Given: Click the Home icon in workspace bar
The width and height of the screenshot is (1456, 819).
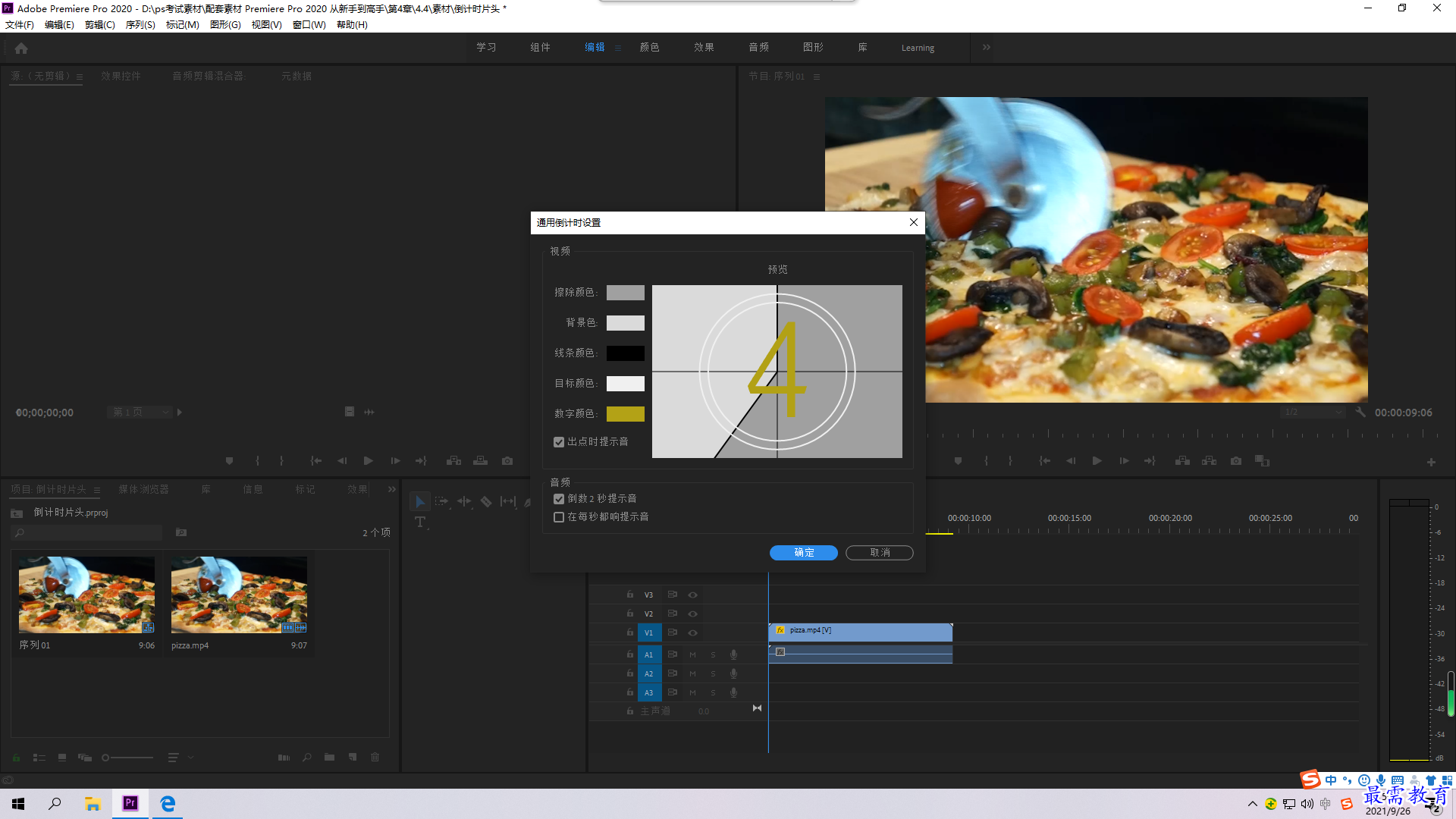Looking at the screenshot, I should pos(21,48).
